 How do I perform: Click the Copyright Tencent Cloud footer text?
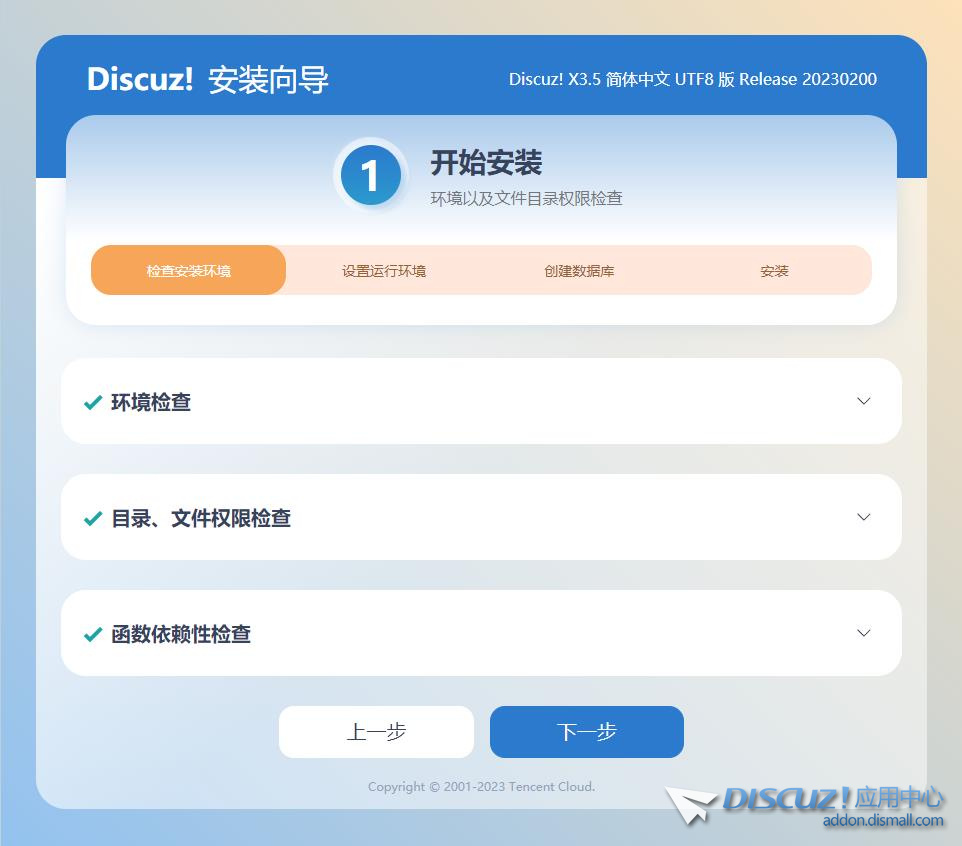click(481, 787)
